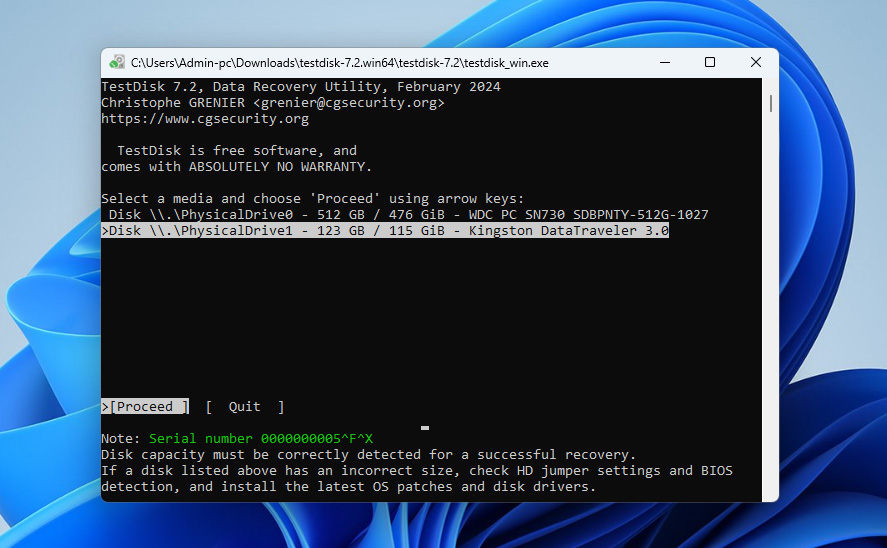Click the file path text in the title bar
Screen dimensions: 887x548
339,63
